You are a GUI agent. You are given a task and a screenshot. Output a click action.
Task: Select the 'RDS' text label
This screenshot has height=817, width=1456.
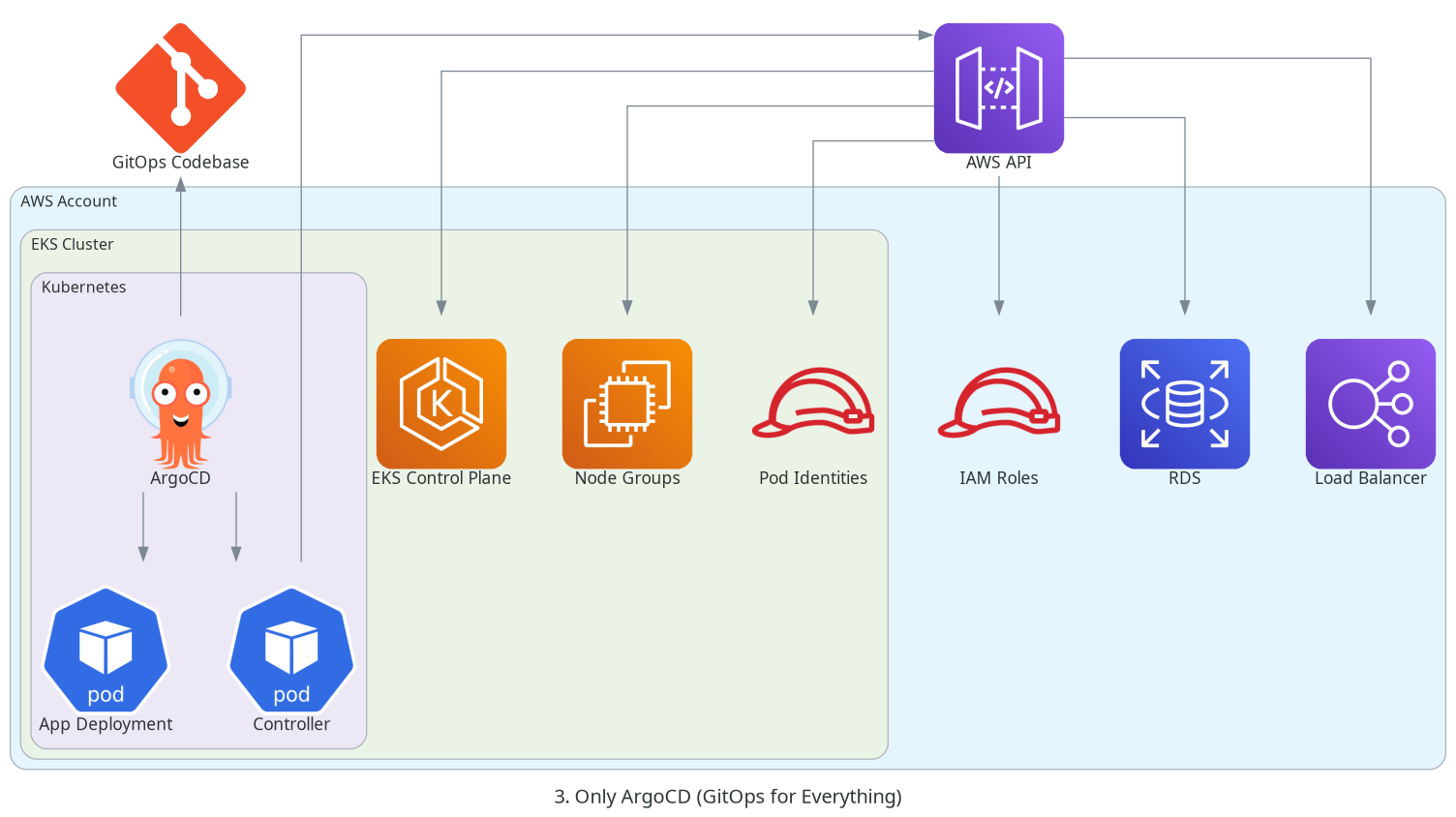tap(1185, 478)
